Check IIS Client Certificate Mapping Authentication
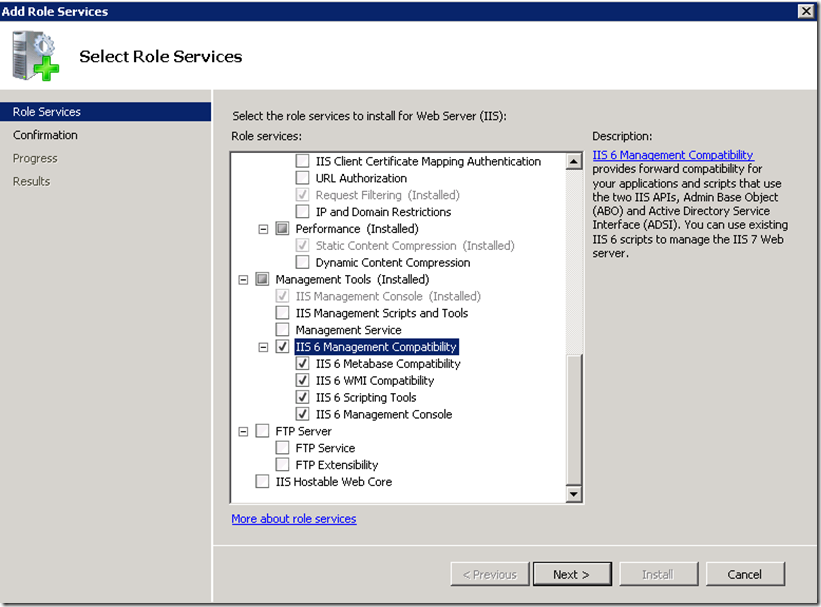821x607 pixels. pyautogui.click(x=302, y=161)
